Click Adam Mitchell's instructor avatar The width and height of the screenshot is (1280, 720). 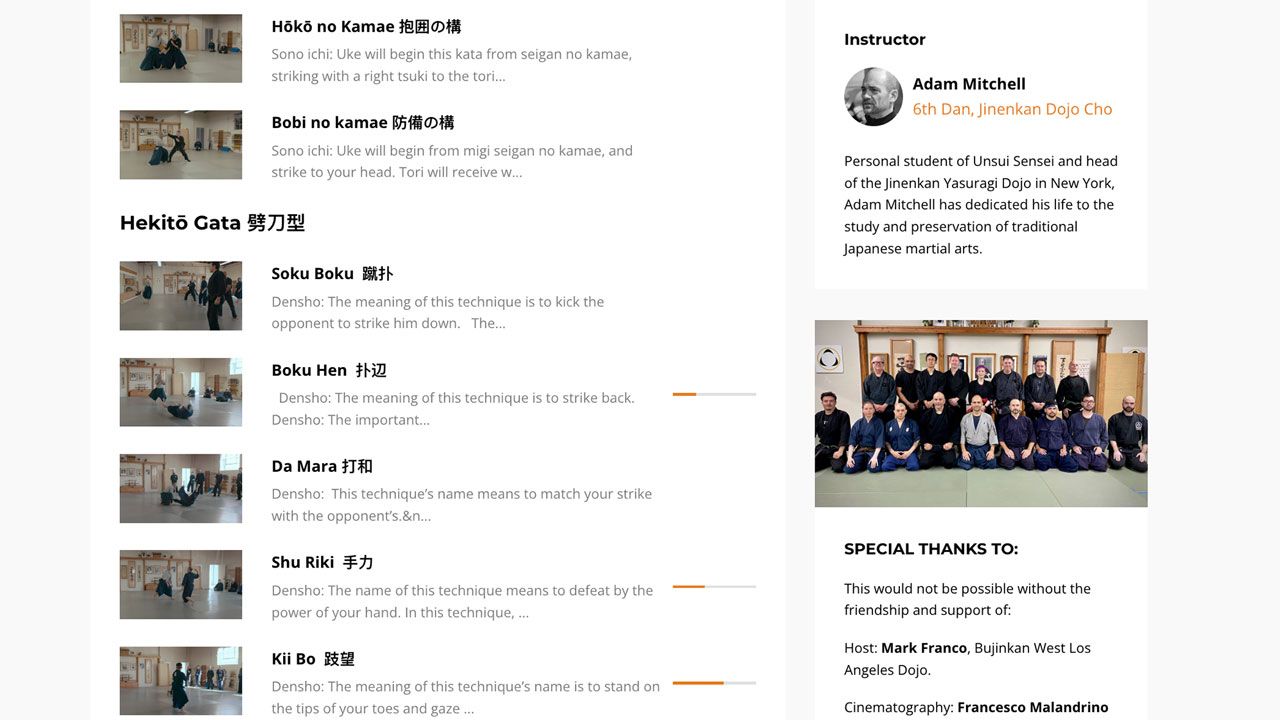[873, 97]
